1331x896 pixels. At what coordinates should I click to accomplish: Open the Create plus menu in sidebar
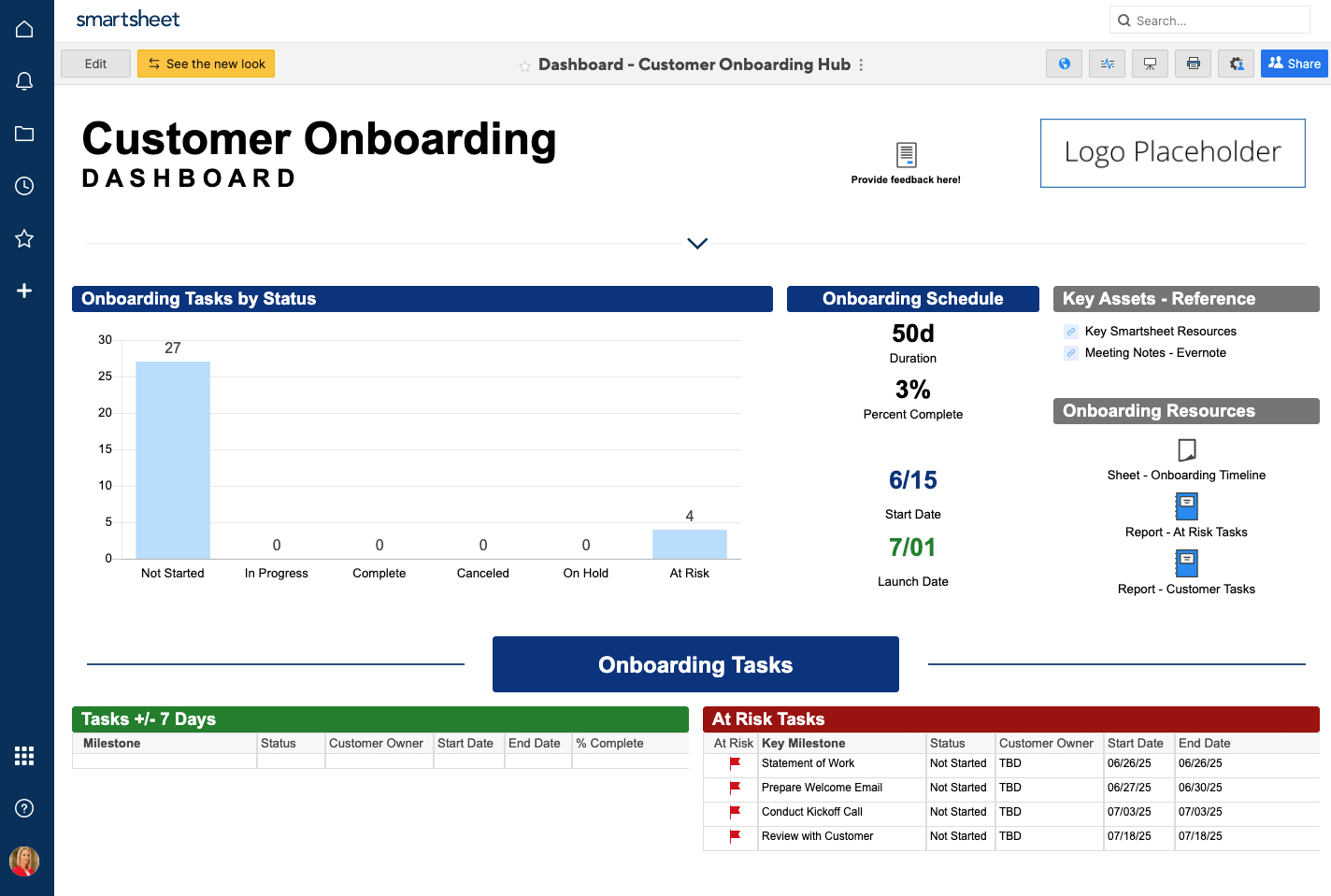pos(24,291)
